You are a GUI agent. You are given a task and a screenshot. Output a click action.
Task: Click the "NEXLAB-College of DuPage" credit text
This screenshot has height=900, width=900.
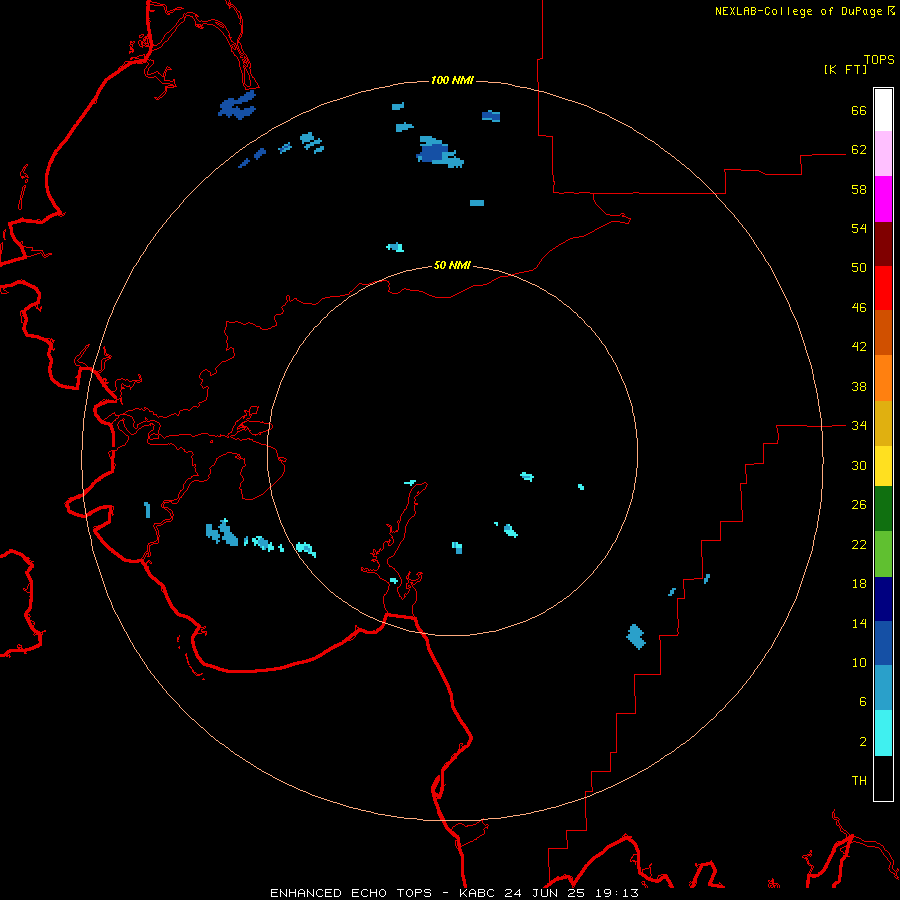798,11
